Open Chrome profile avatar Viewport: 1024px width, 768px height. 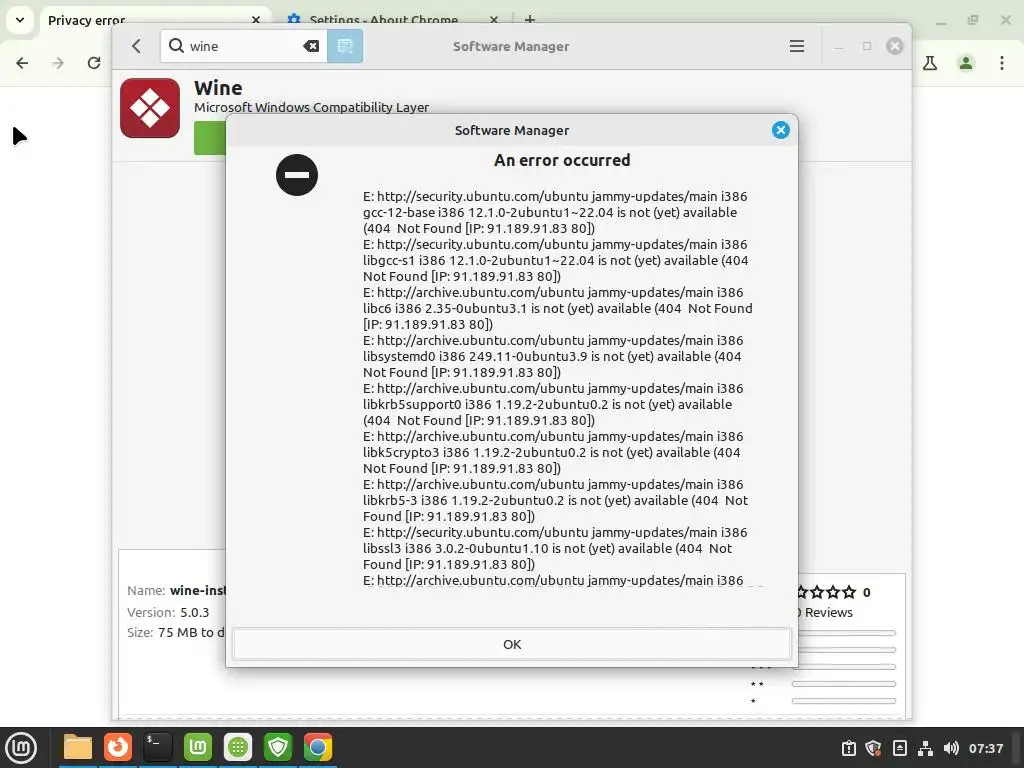pos(966,63)
